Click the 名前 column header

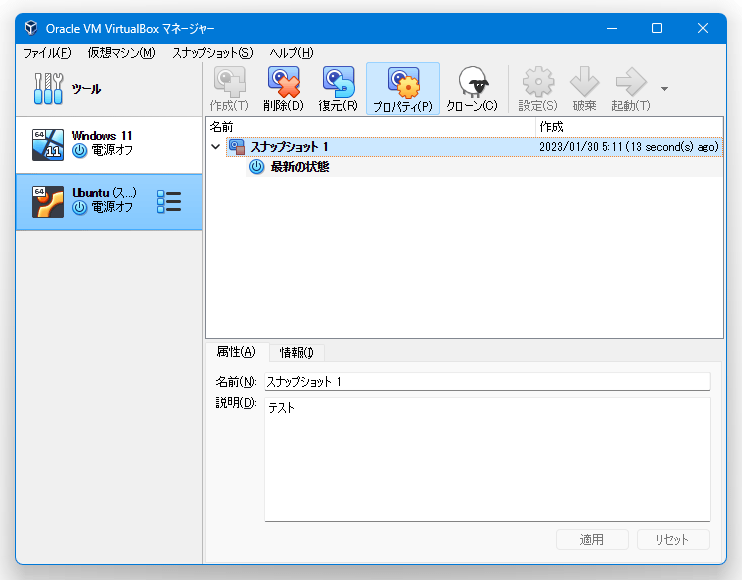(x=371, y=127)
